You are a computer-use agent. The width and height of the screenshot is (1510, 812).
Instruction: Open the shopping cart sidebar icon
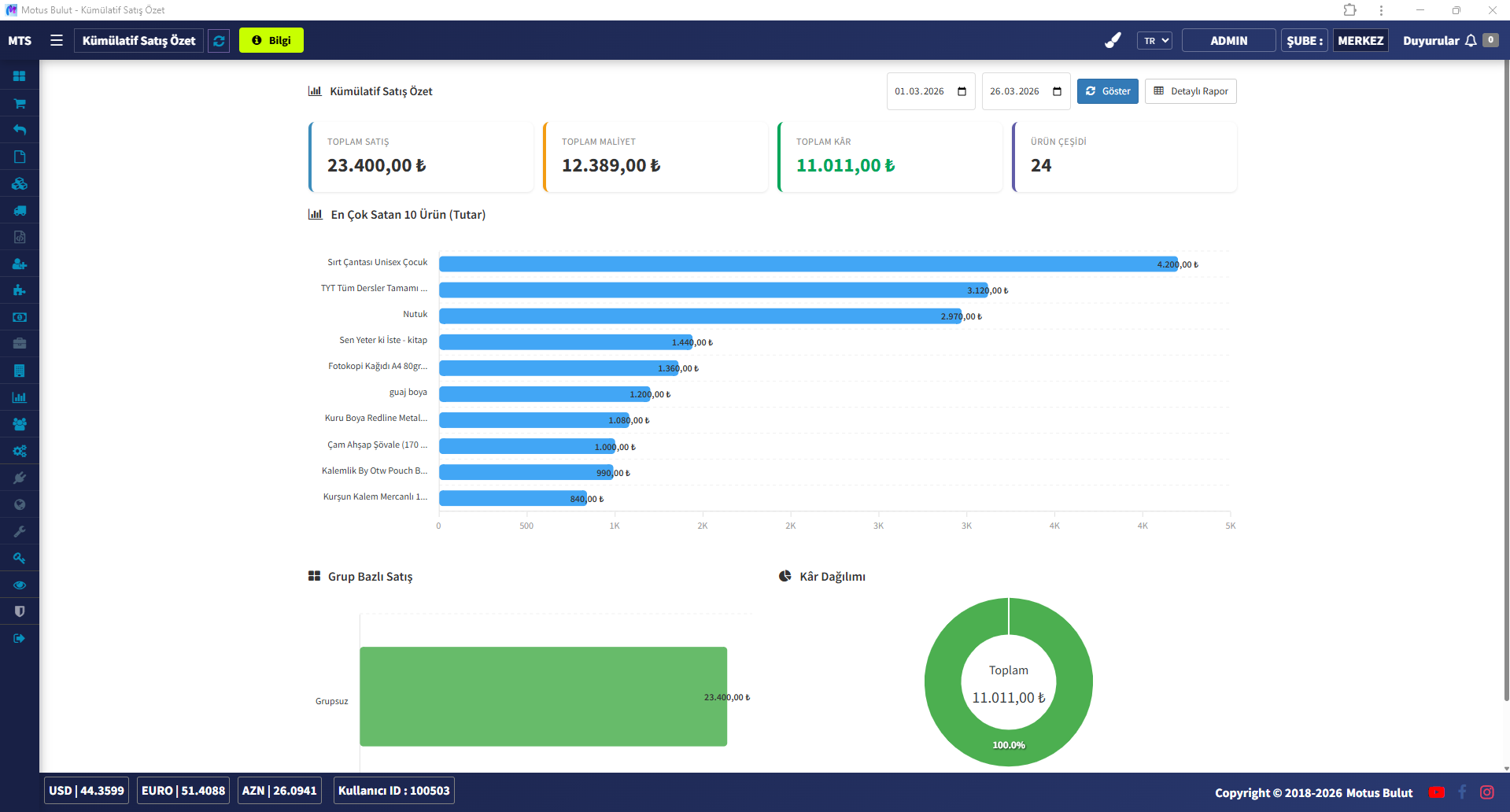tap(20, 103)
